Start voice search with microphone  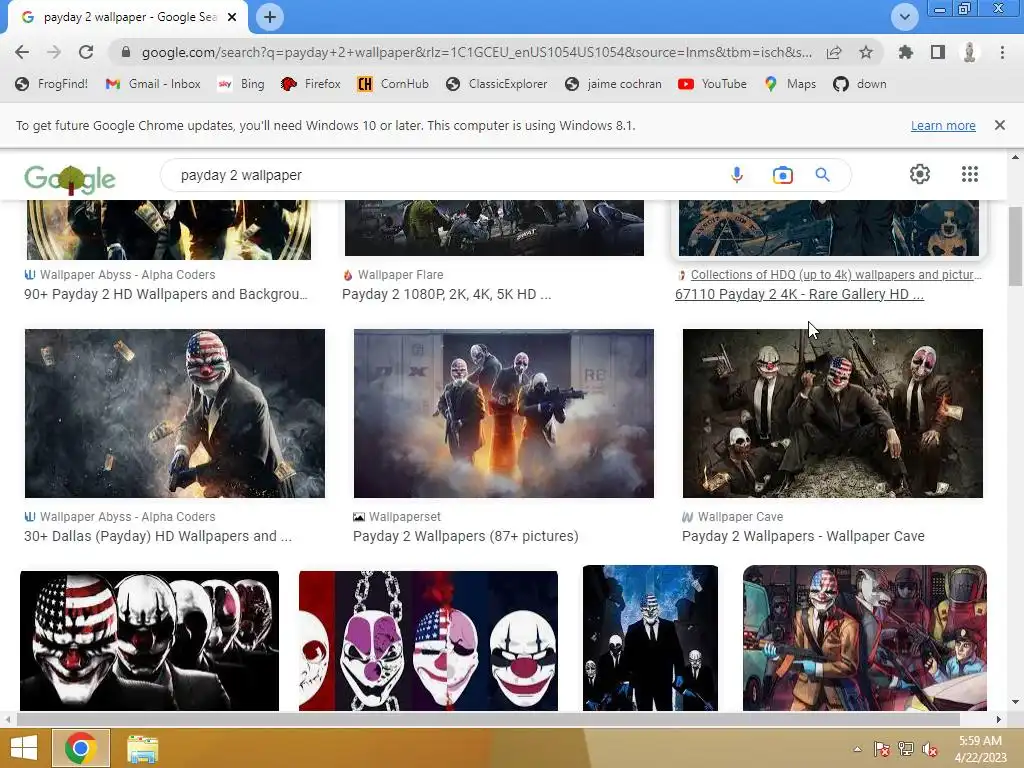pos(737,175)
